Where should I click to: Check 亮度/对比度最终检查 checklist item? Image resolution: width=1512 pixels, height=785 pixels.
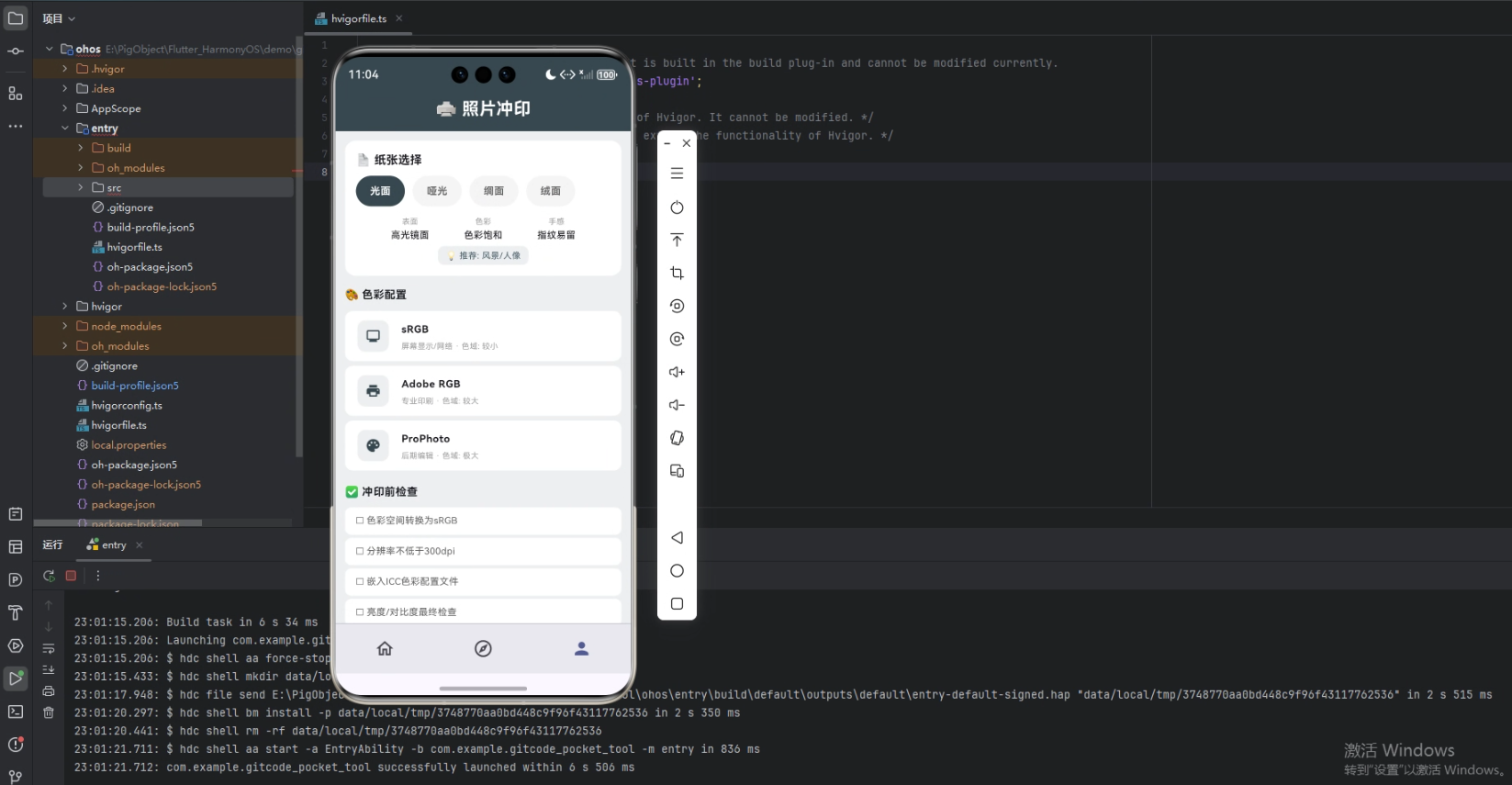click(483, 611)
